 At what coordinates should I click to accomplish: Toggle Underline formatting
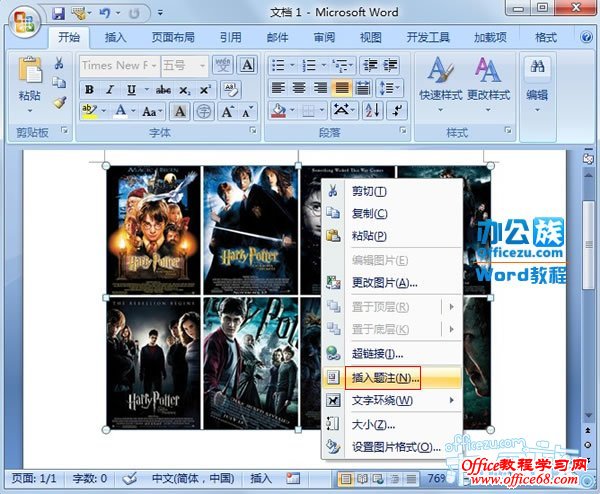(131, 90)
